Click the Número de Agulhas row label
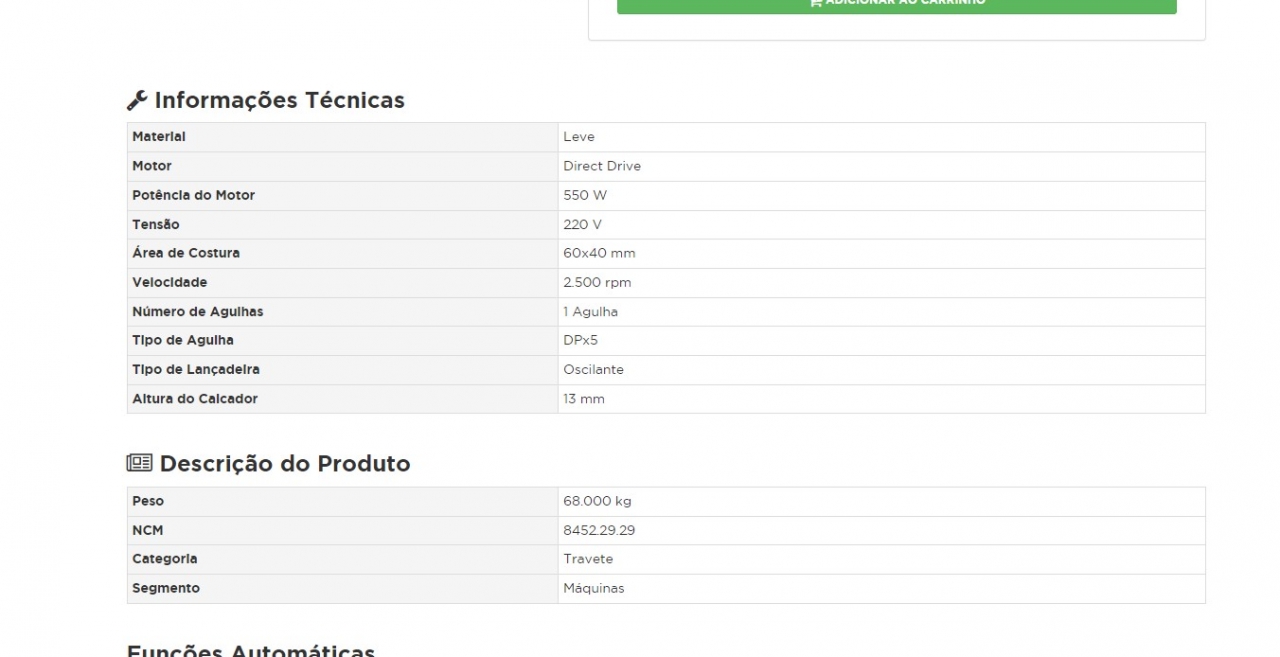This screenshot has height=657, width=1280. point(198,311)
